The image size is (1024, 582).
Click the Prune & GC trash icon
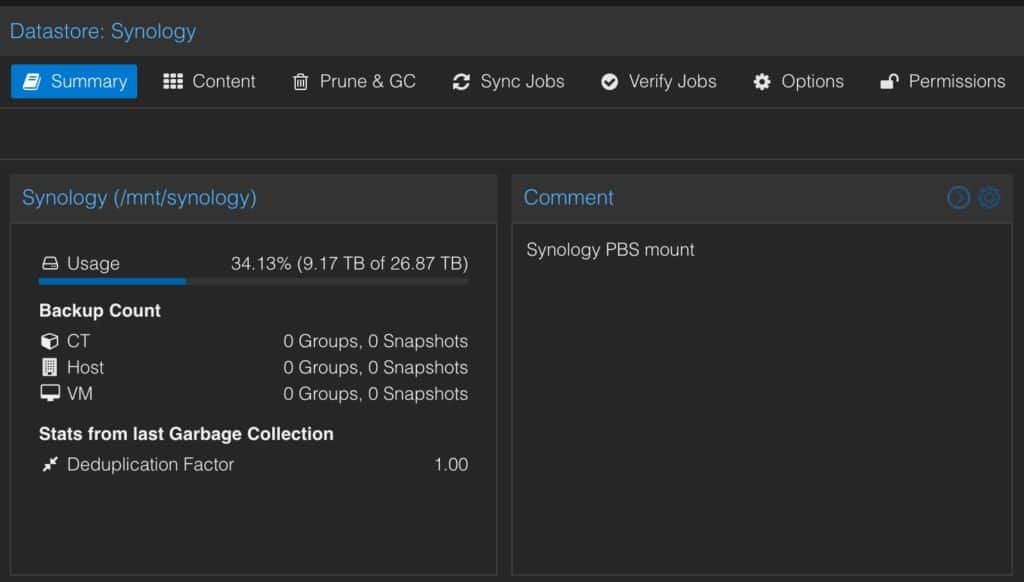(300, 82)
